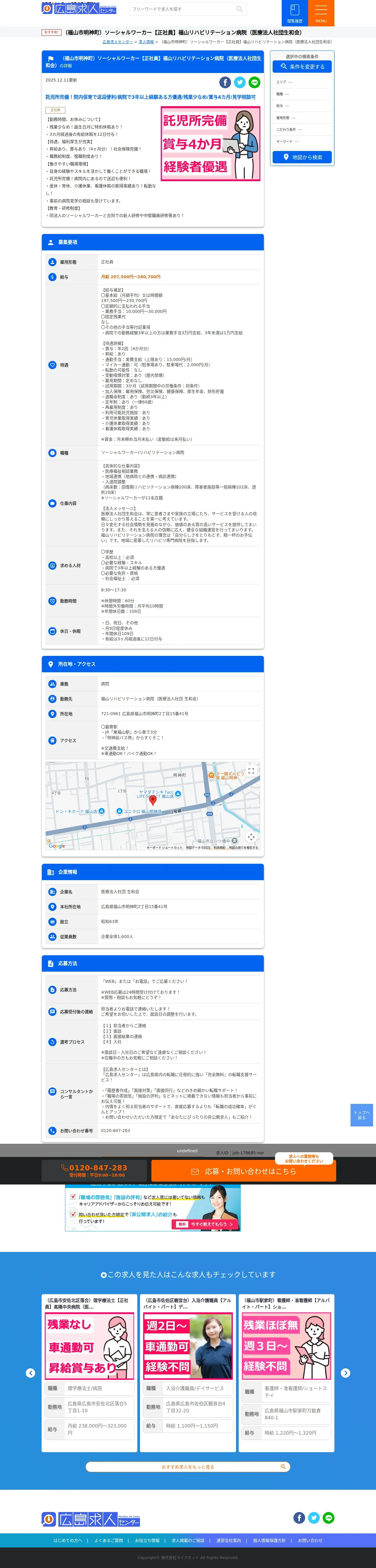Image resolution: width=376 pixels, height=1568 pixels.
Task: Open the footer お役立ち情報 link
Action: [x=147, y=1541]
